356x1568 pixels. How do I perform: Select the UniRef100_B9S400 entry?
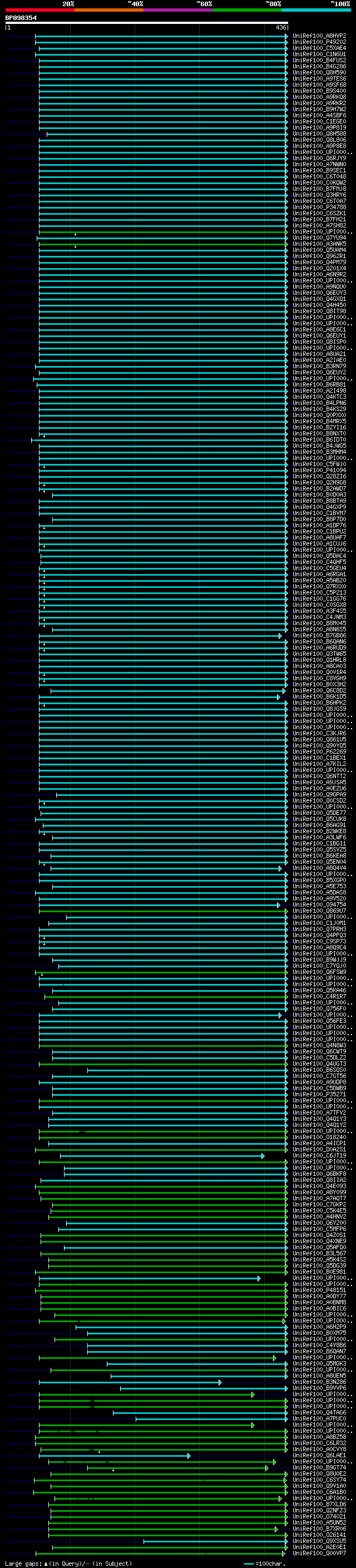(x=319, y=91)
